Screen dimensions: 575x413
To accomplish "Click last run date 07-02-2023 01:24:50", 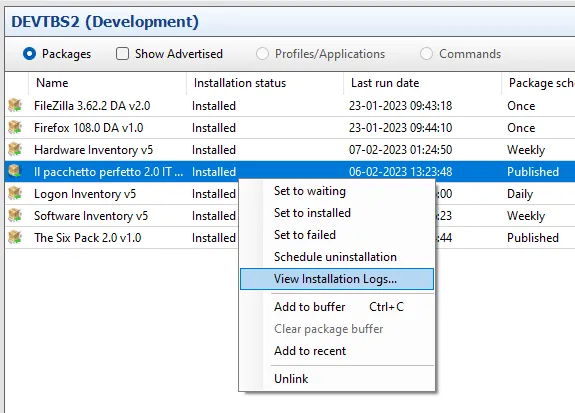I will click(400, 150).
